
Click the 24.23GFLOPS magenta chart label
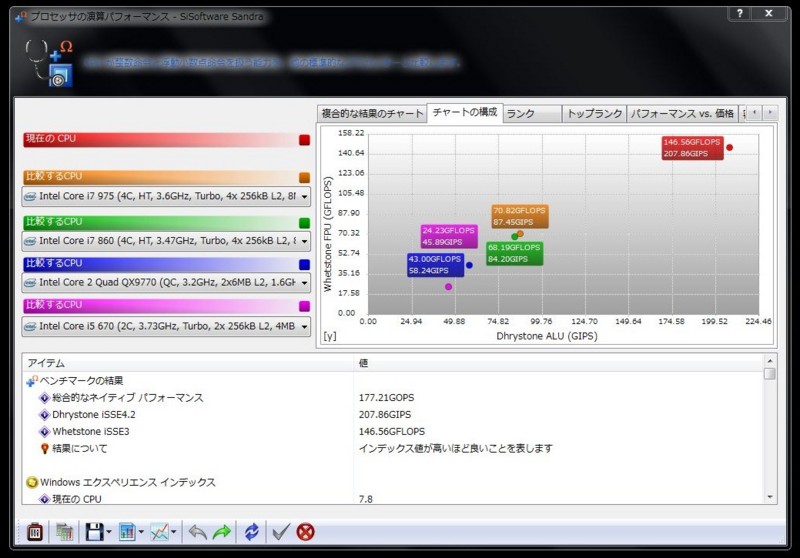[449, 236]
